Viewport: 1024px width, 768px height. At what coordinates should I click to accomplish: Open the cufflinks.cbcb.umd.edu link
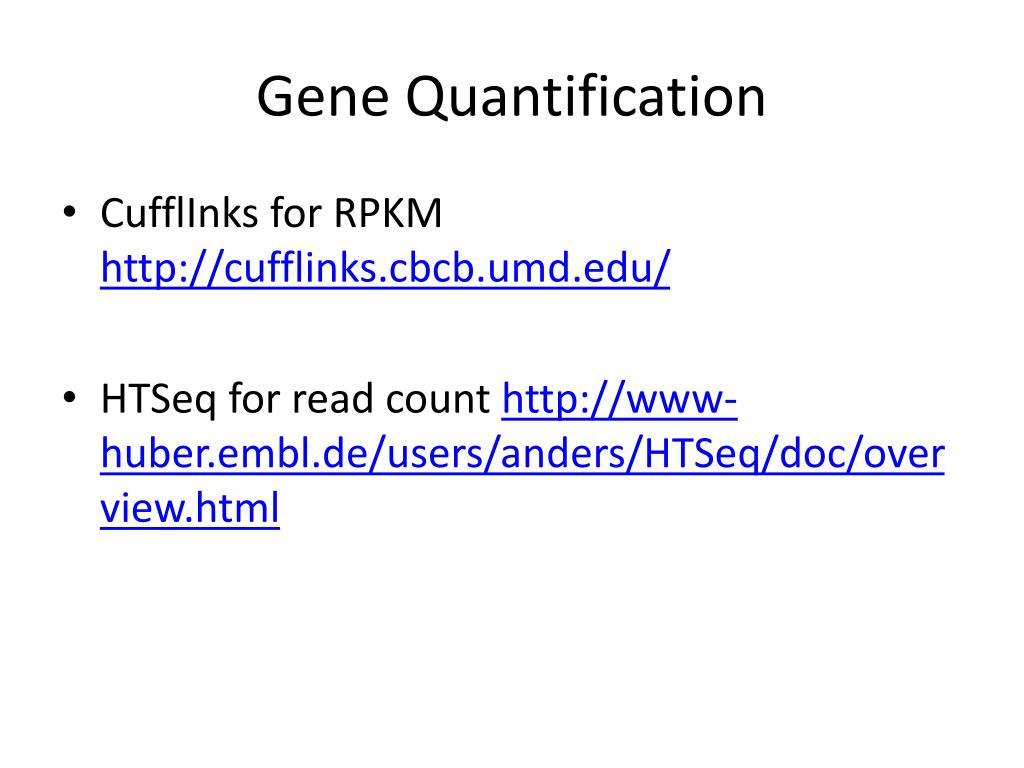(x=385, y=268)
